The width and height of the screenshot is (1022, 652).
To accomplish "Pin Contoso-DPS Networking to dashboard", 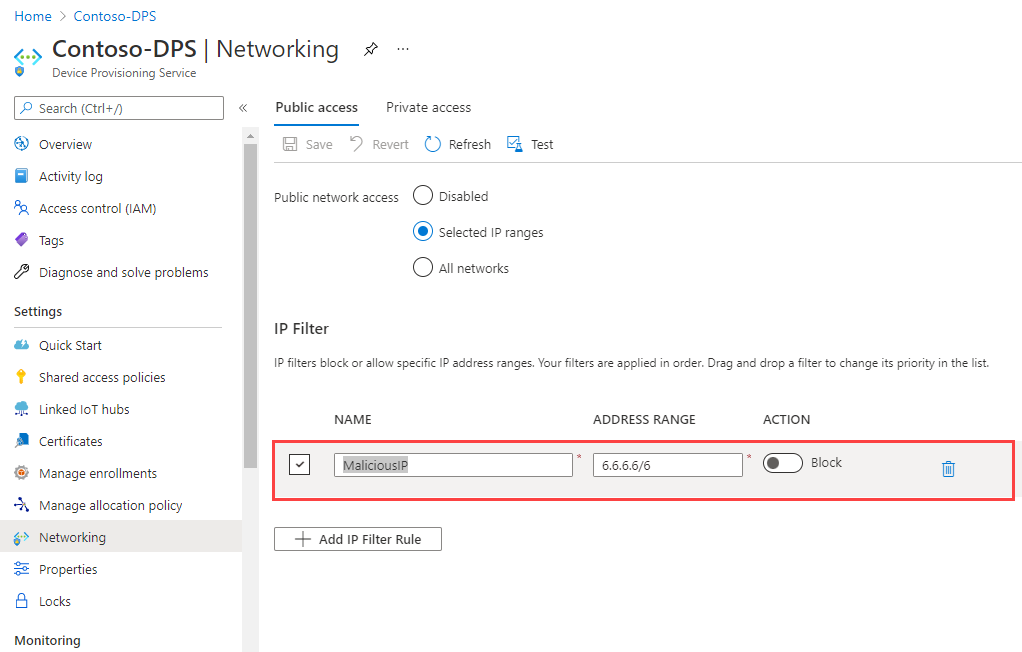I will point(371,48).
